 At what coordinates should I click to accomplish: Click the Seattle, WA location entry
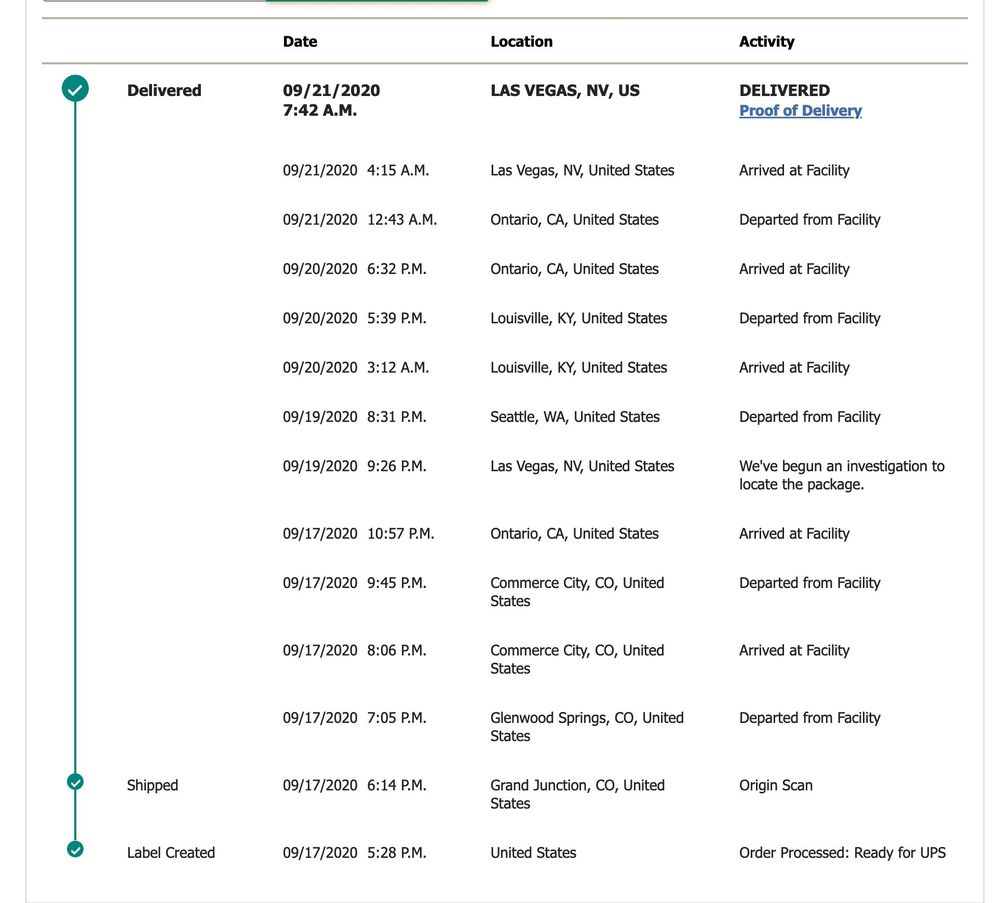coord(575,417)
